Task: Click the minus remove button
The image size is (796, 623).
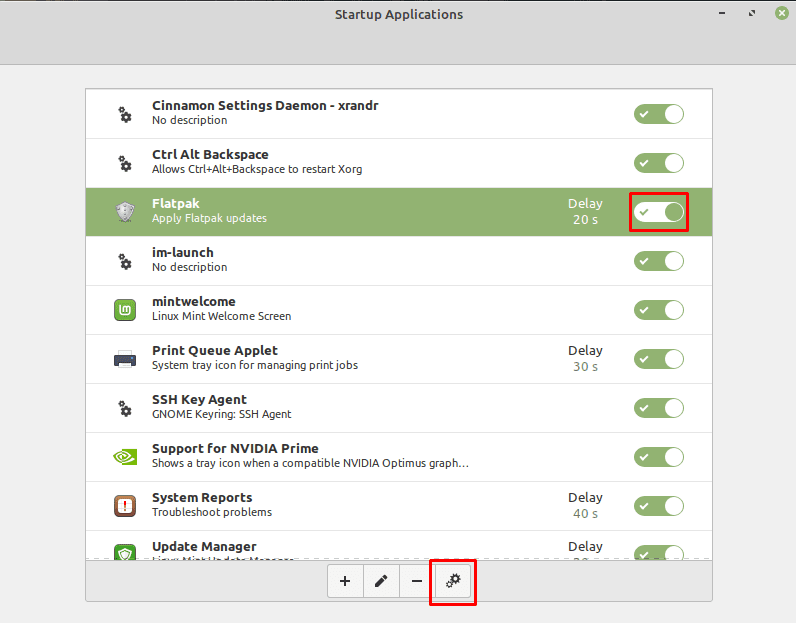Action: pos(417,581)
